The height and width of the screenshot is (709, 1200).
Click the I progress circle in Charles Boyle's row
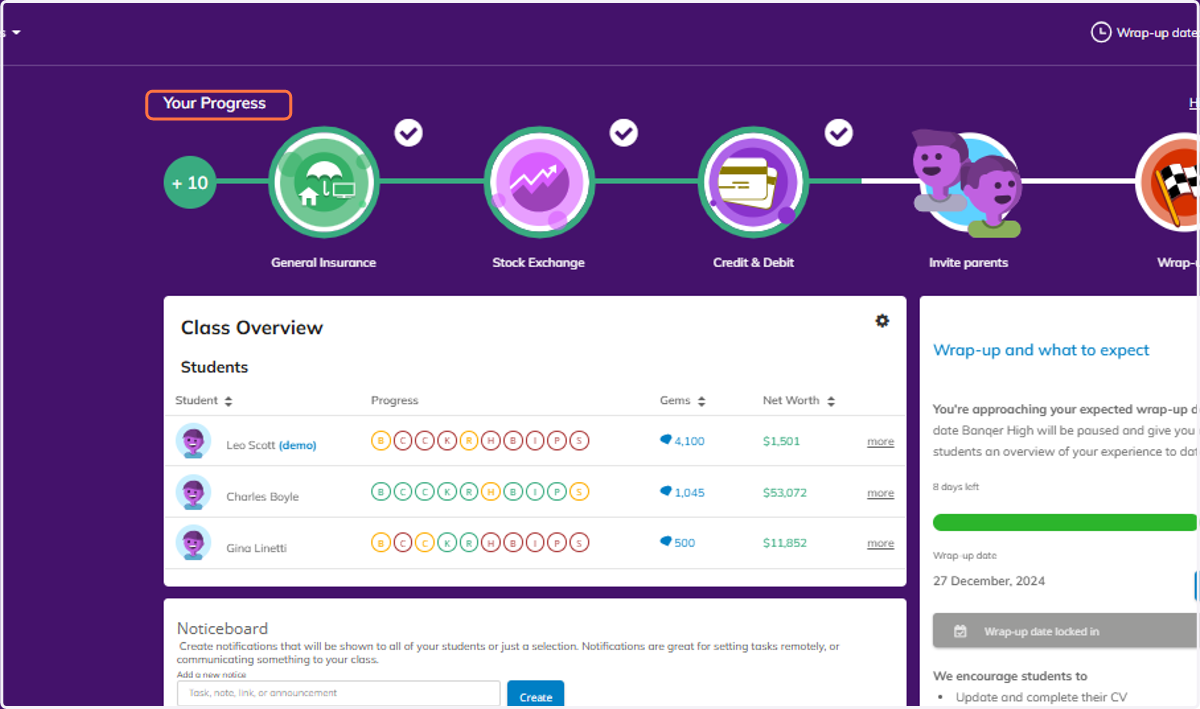point(535,492)
